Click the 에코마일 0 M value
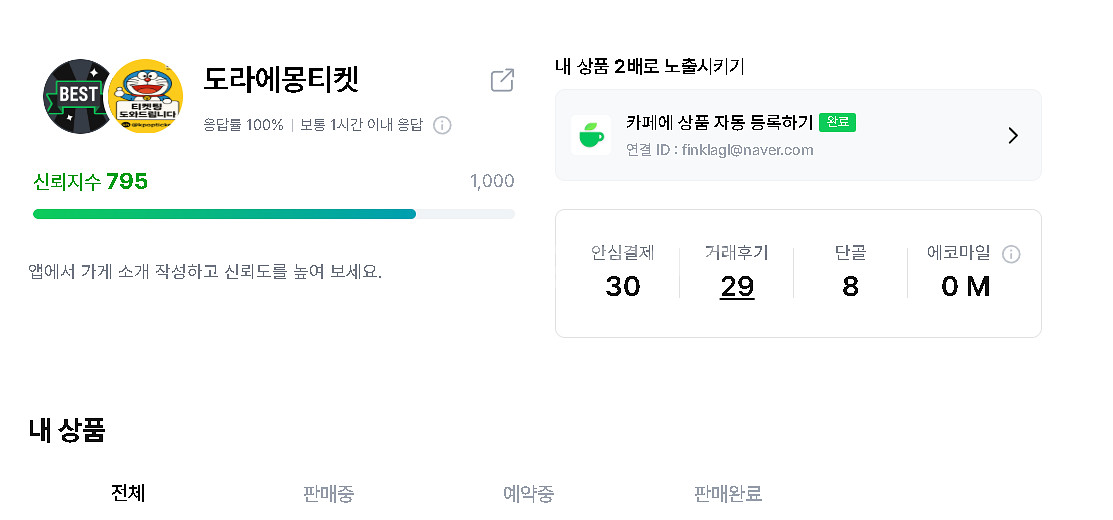Screen dimensions: 1113x520 click(965, 287)
